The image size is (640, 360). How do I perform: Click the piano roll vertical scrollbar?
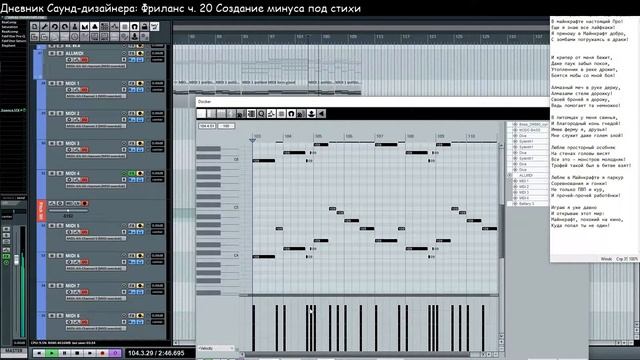pos(501,231)
